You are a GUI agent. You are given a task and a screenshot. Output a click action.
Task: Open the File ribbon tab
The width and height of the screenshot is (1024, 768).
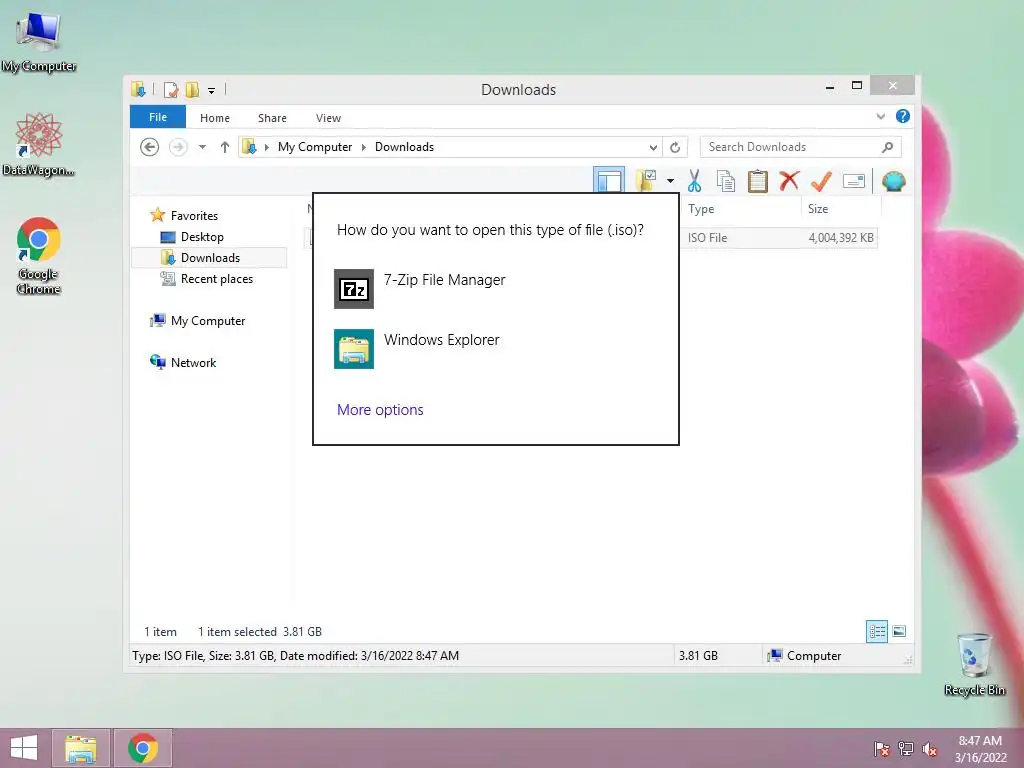(x=157, y=117)
